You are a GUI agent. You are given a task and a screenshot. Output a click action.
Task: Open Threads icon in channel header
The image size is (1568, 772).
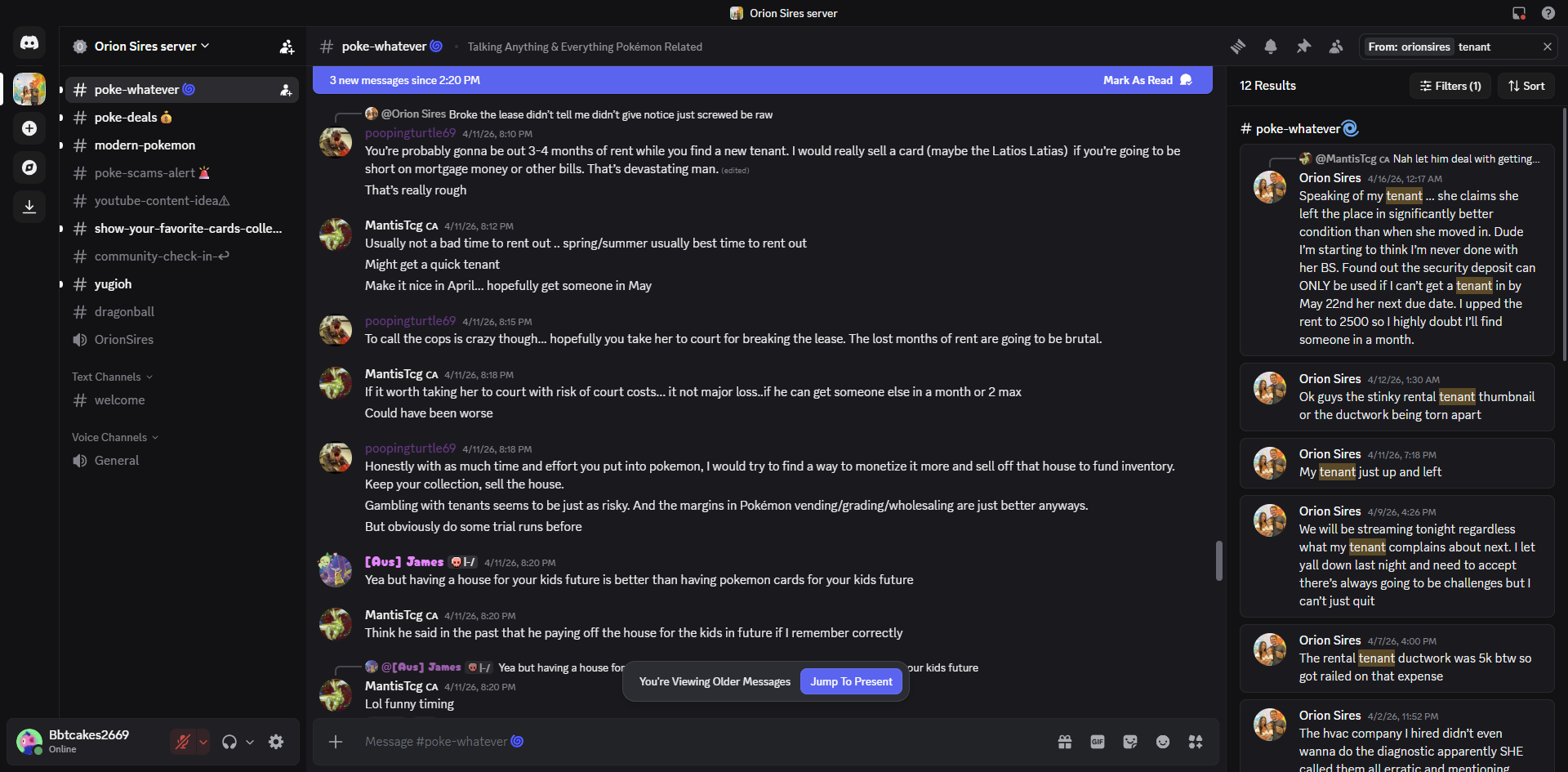point(1238,47)
